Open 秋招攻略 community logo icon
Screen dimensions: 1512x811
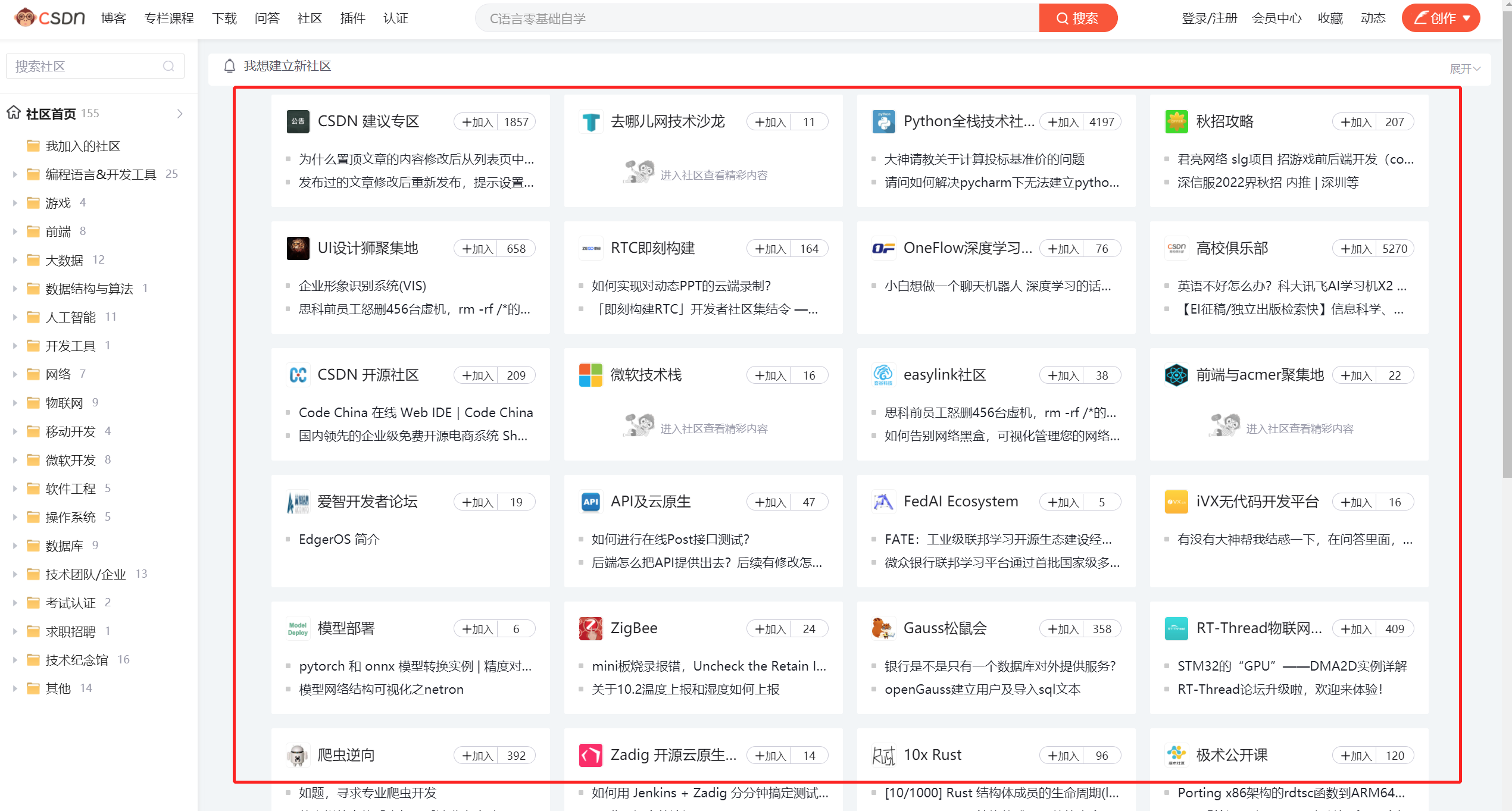(1176, 121)
